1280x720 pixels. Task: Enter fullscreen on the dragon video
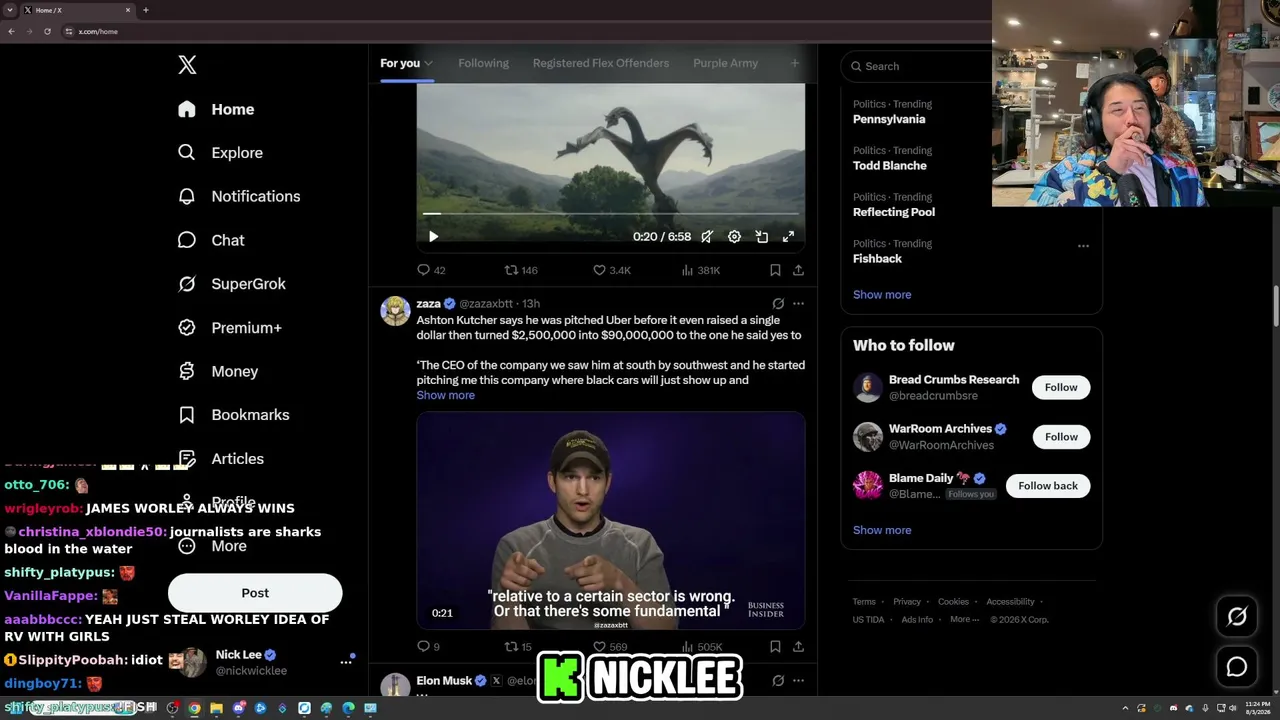click(x=789, y=237)
